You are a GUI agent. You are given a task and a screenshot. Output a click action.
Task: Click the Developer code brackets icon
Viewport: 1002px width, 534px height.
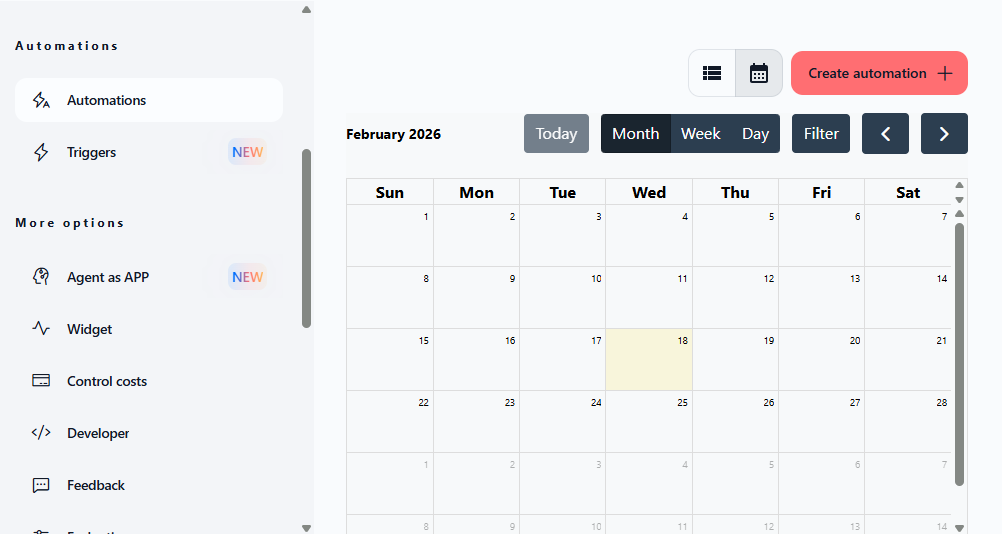(x=41, y=433)
